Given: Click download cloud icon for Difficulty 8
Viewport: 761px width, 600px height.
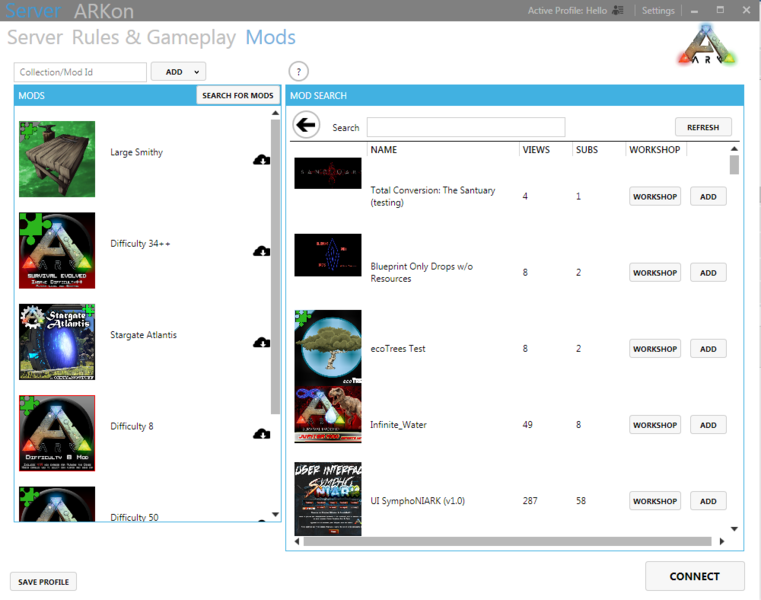Looking at the screenshot, I should click(262, 433).
